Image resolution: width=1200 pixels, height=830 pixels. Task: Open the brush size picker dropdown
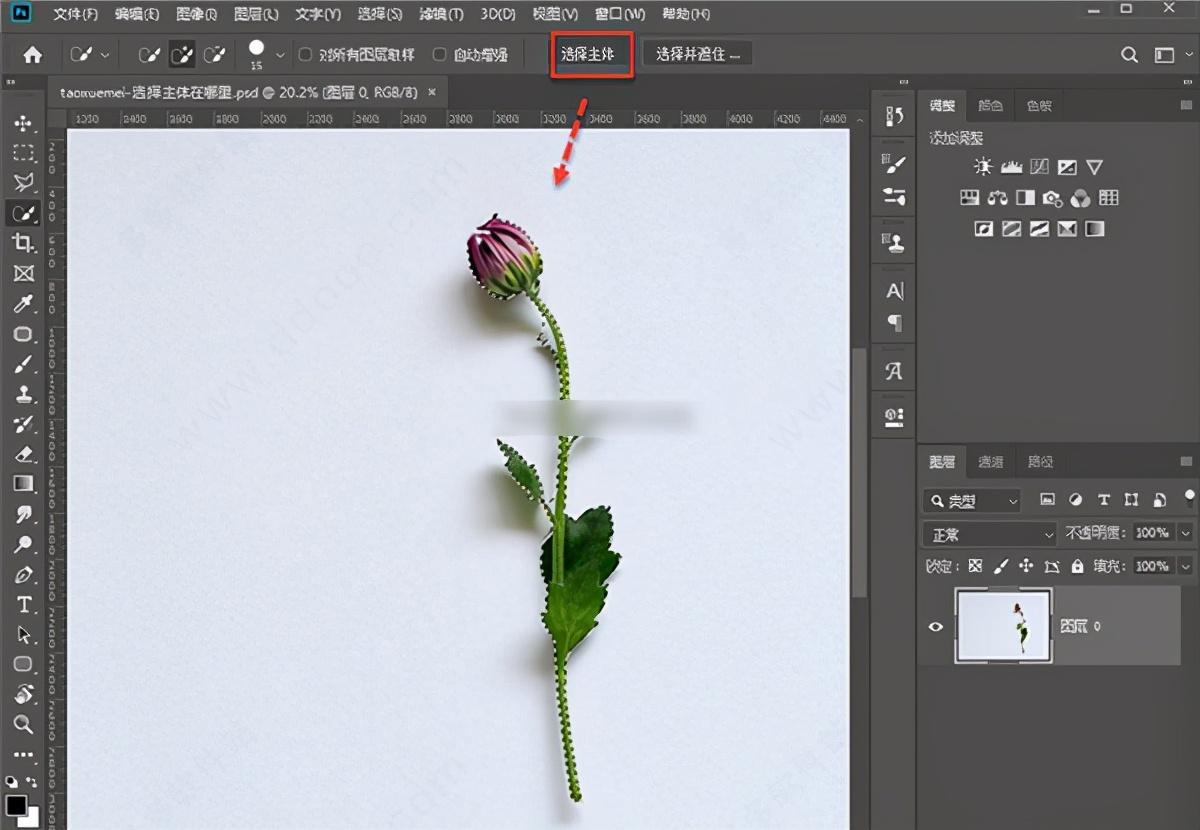280,55
